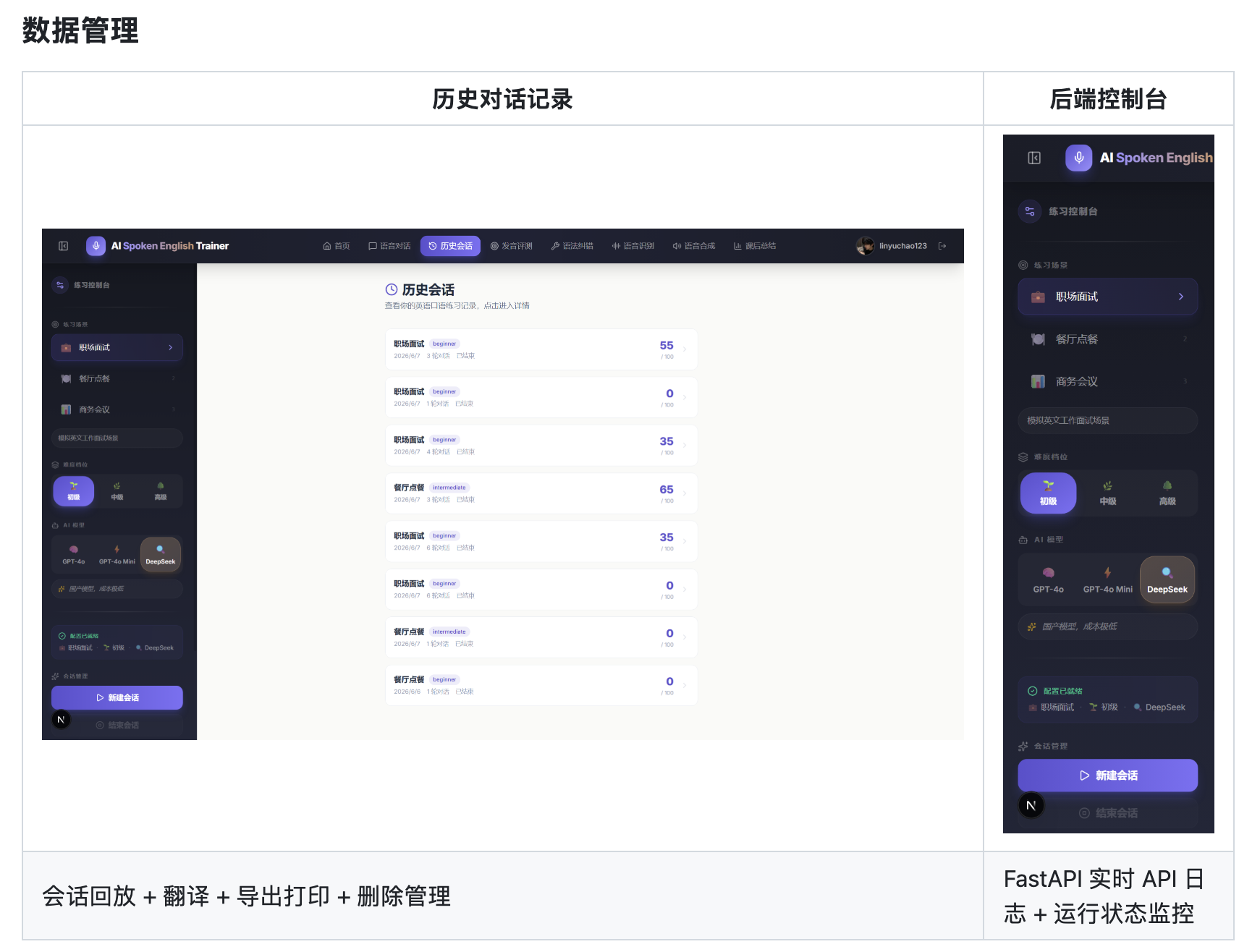Select GPT-4o Mini in 历史对话记录 screenshot sidebar
Viewport: 1239px width, 952px height.
pos(117,555)
